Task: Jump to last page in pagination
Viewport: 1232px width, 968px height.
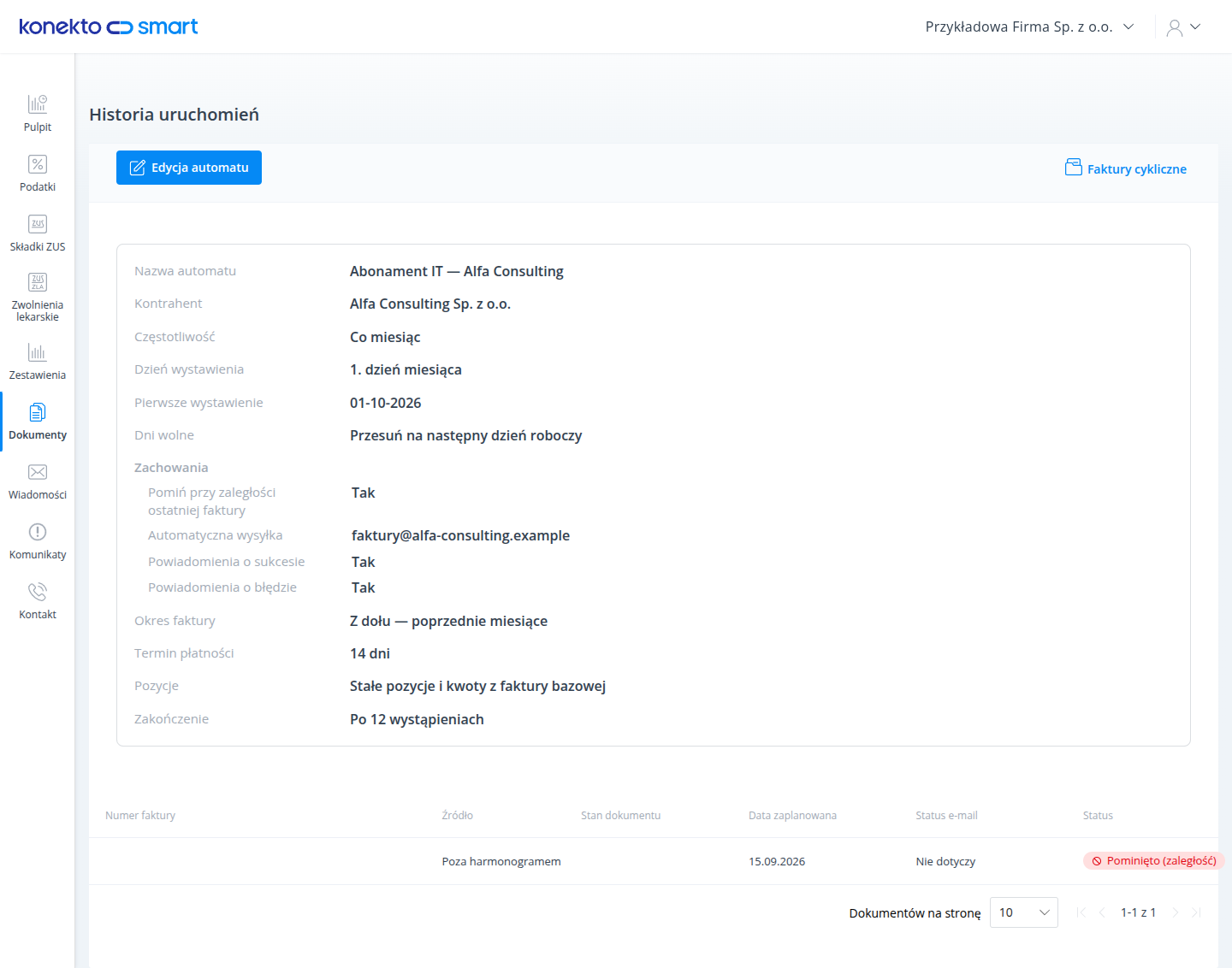Action: tap(1196, 912)
